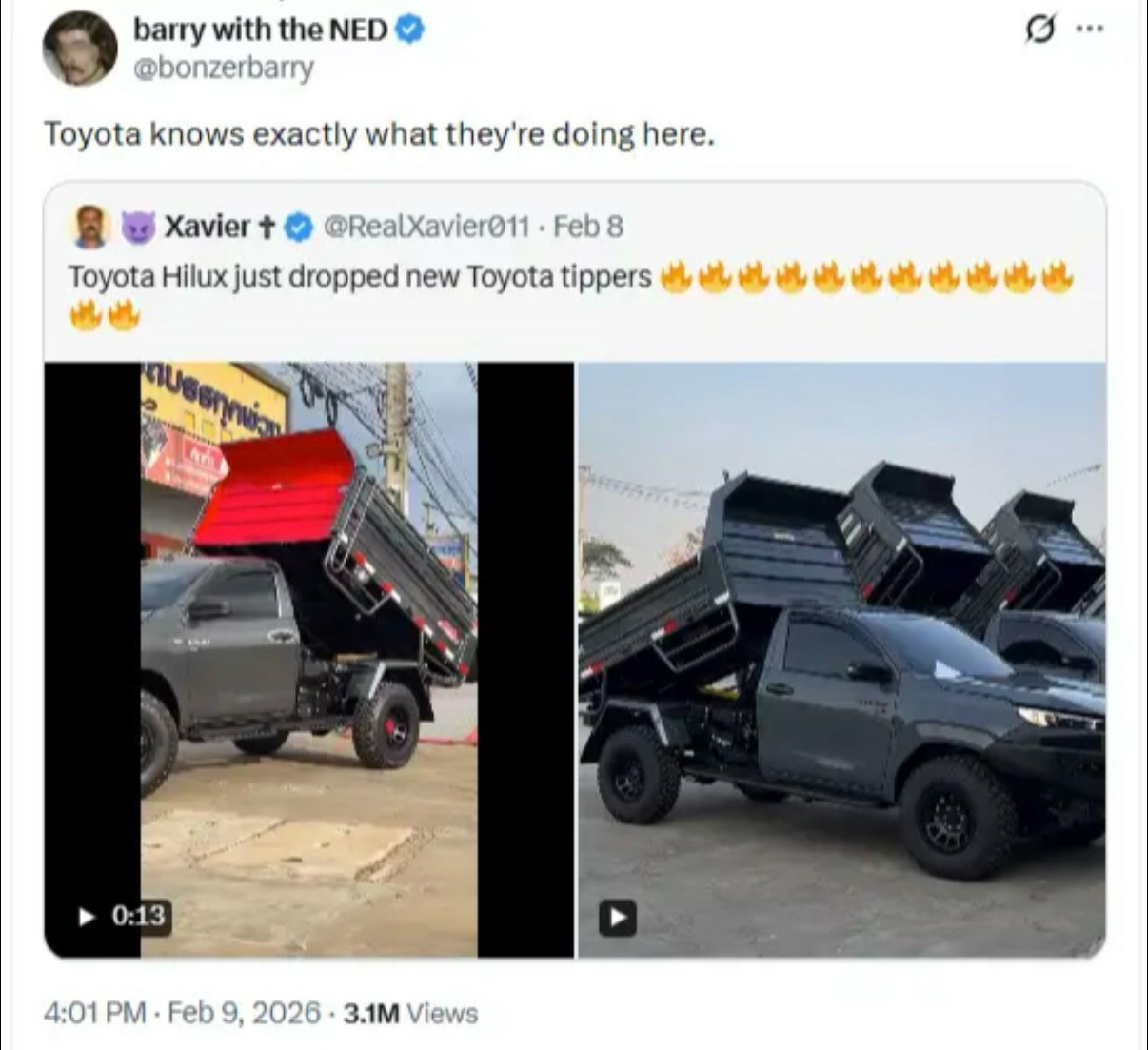
Task: Open the @bonzerbarry handle link
Action: pos(223,68)
